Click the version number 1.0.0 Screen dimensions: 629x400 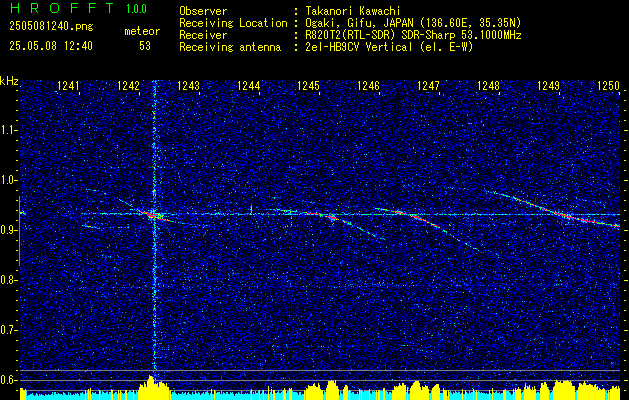(136, 9)
